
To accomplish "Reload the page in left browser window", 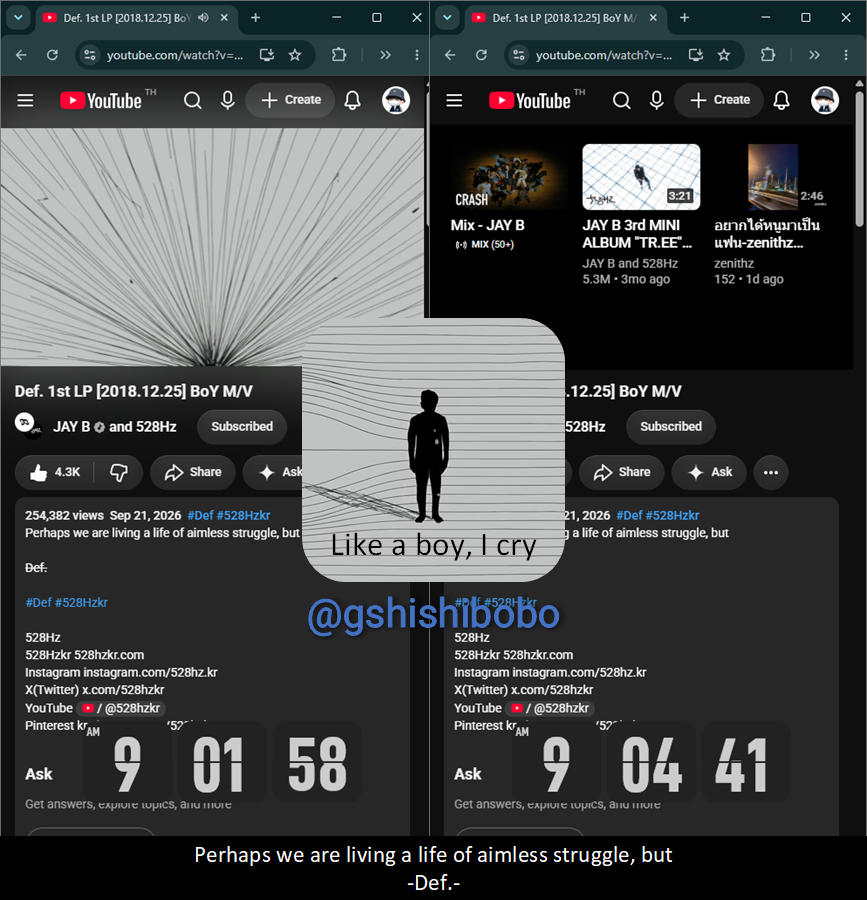I will pyautogui.click(x=52, y=55).
